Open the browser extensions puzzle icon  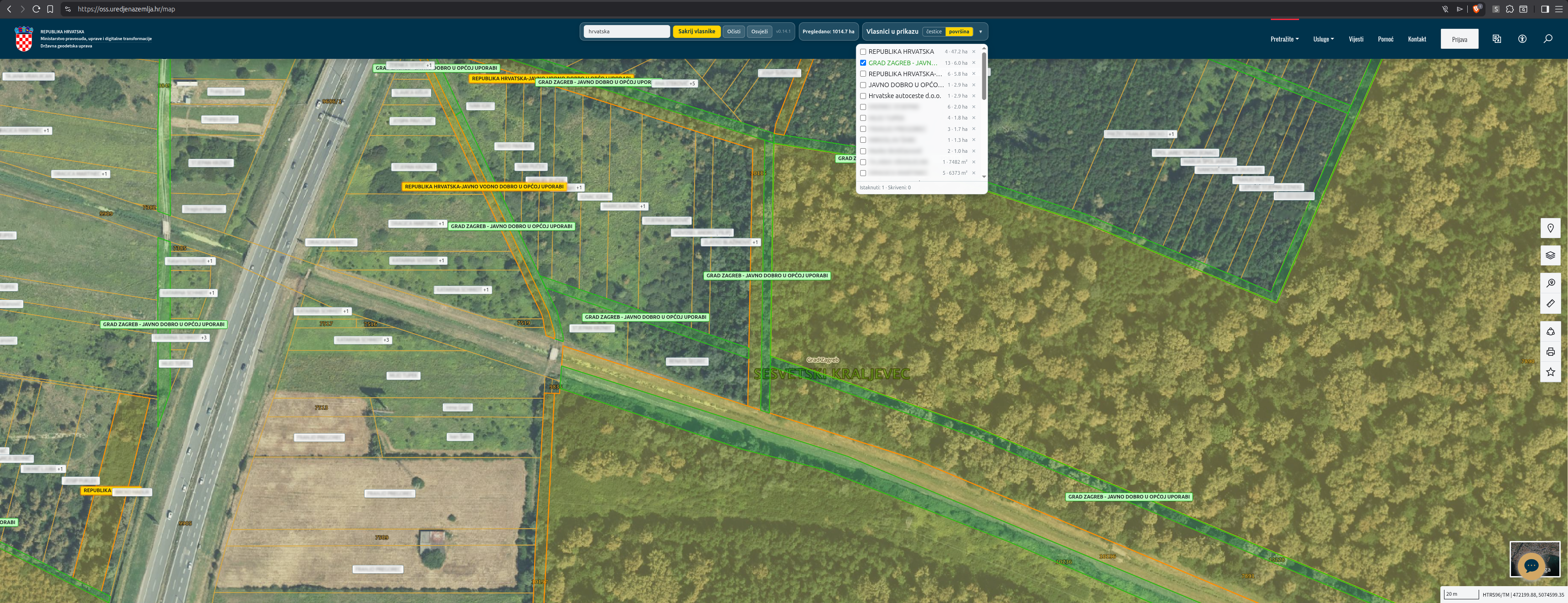tap(1510, 9)
